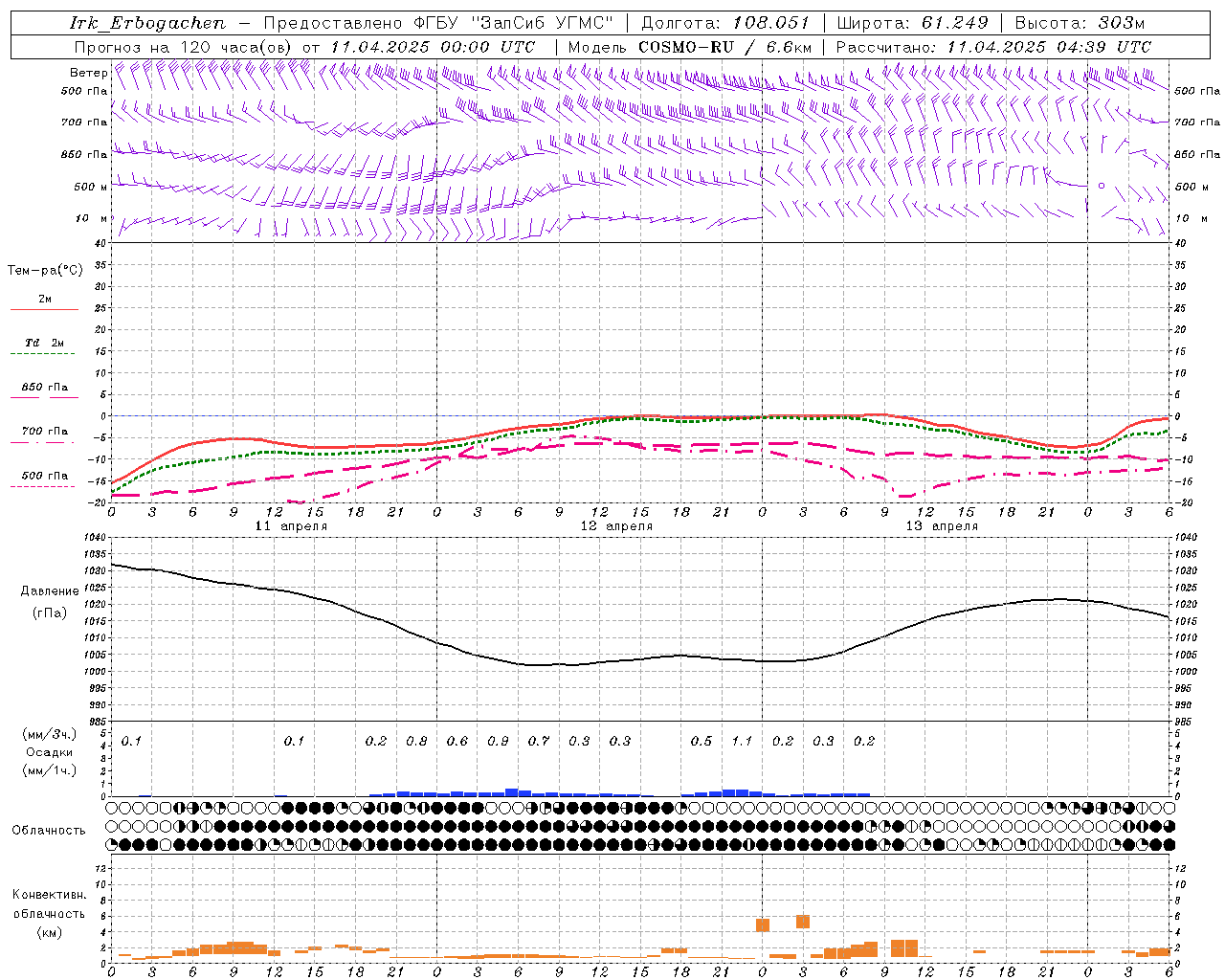1225x980 pixels.
Task: Click the precipitation value 0.9
Action: coord(498,742)
